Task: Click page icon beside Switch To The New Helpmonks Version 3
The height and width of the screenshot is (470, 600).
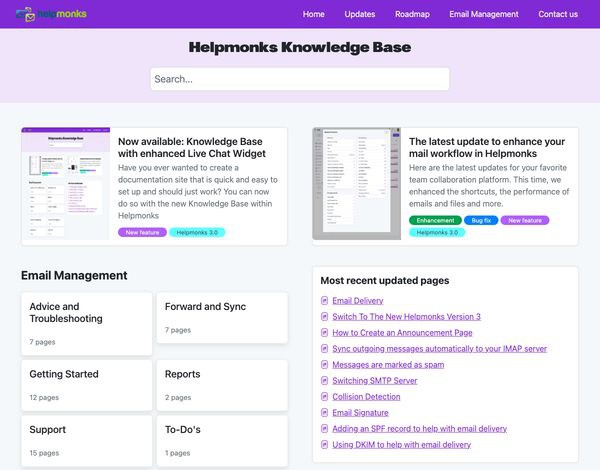Action: 324,317
